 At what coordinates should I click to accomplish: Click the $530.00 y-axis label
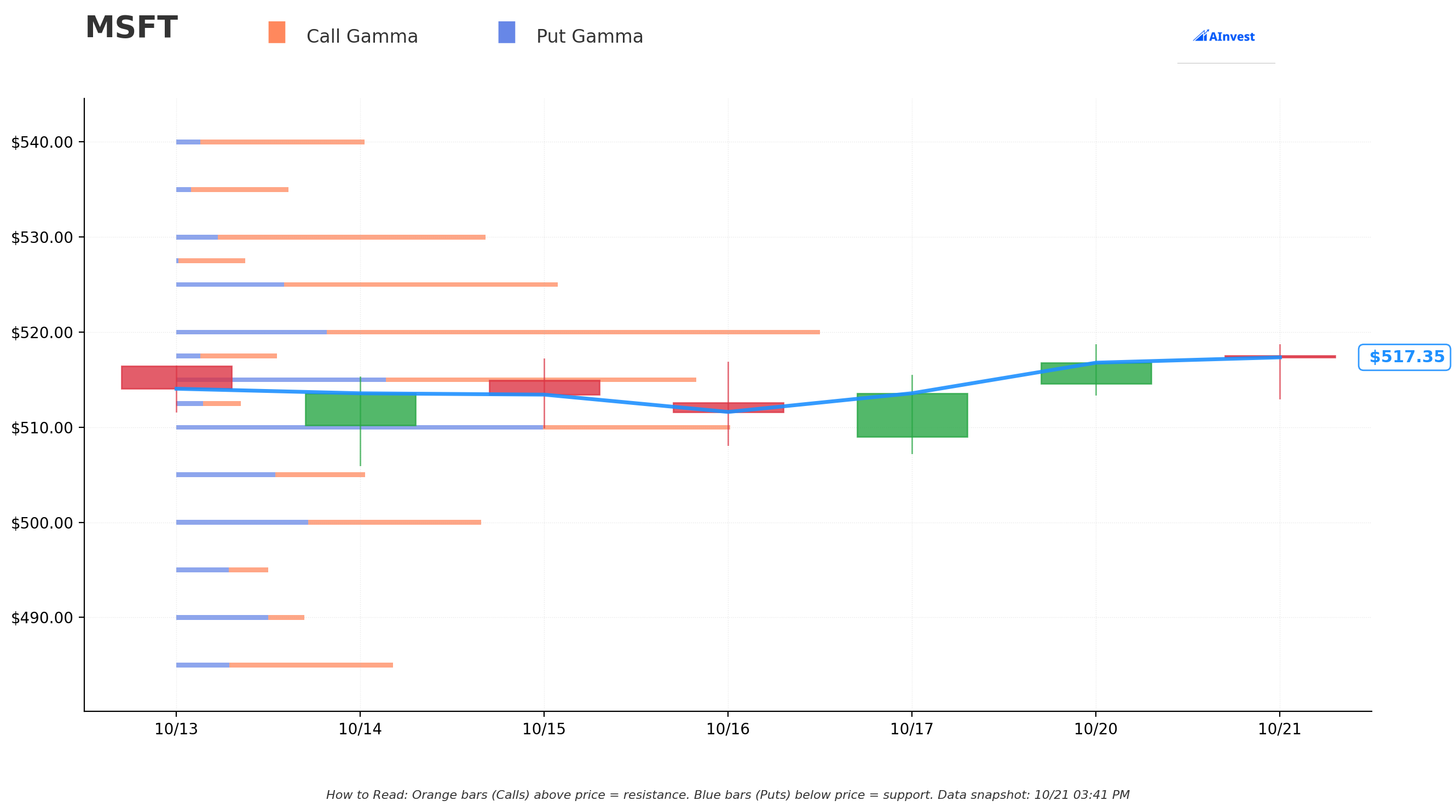tap(42, 237)
